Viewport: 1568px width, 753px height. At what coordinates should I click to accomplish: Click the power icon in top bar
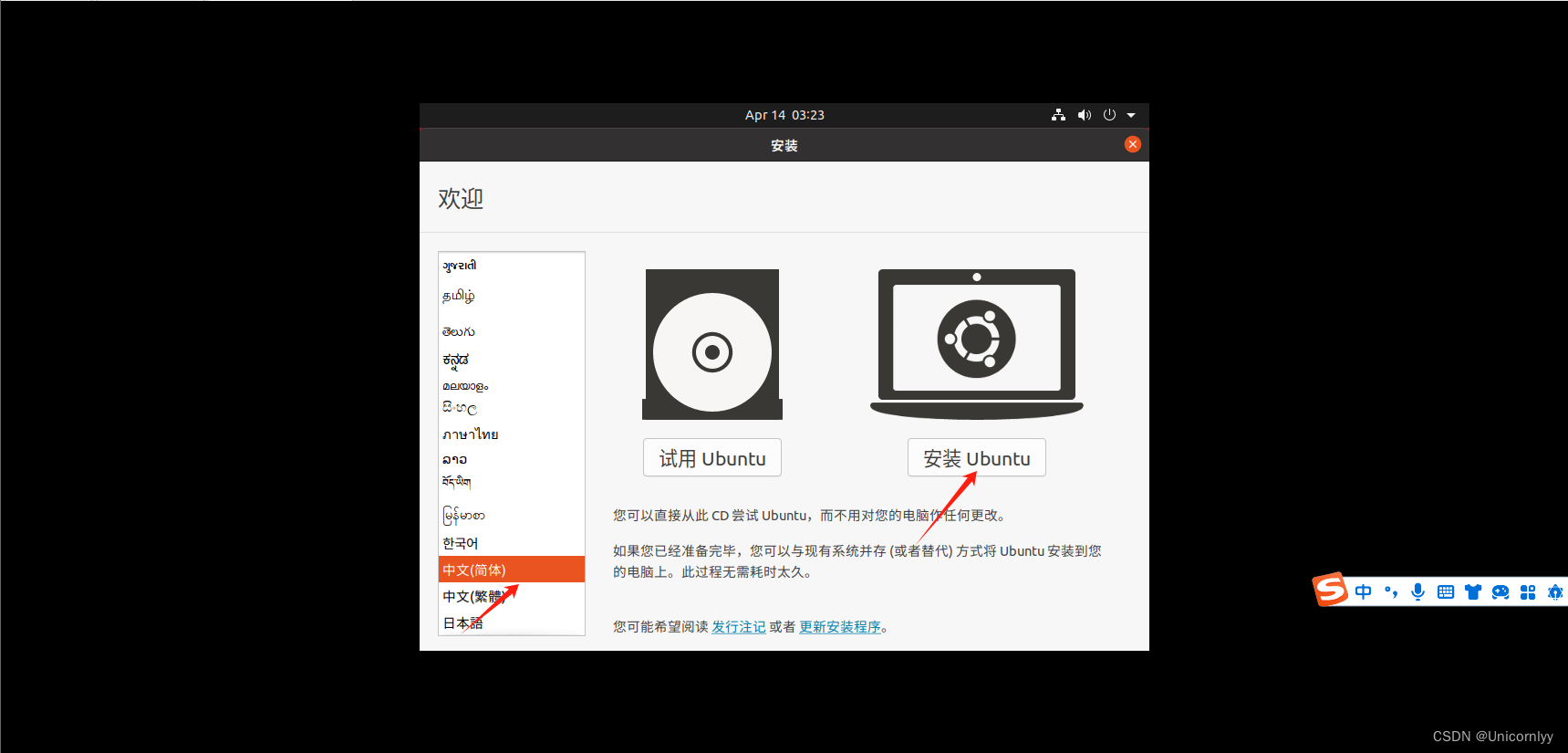coord(1109,115)
